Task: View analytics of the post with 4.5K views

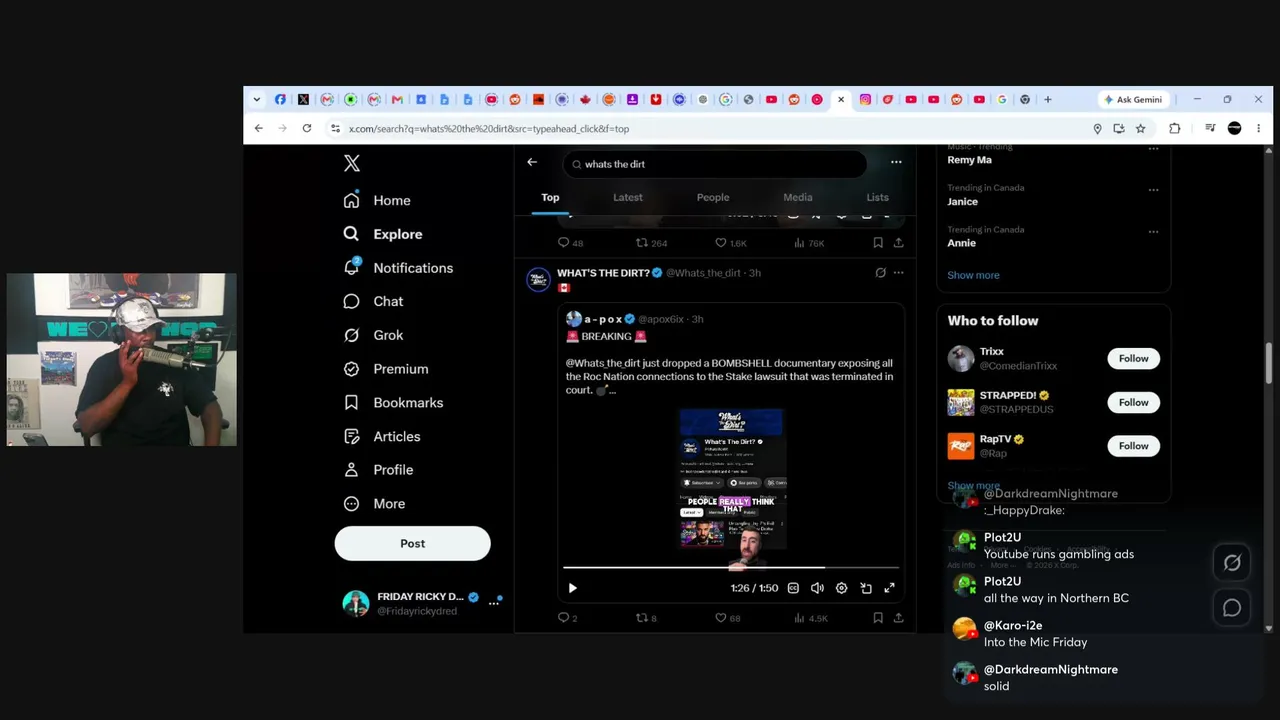Action: pos(811,618)
